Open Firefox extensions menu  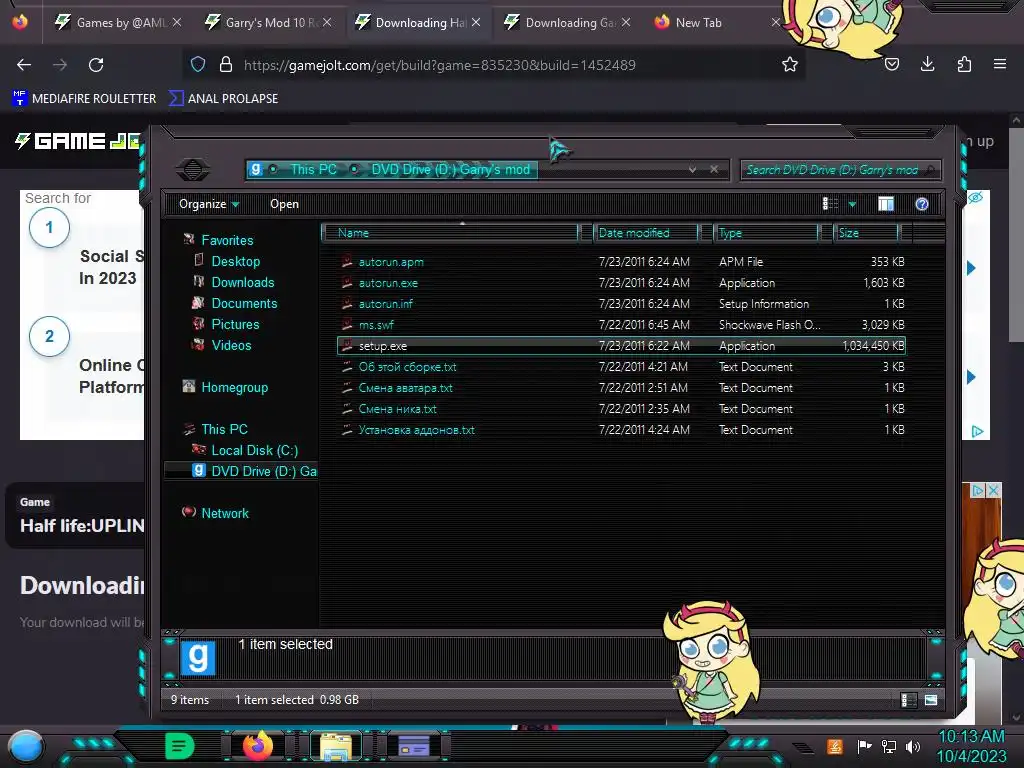pyautogui.click(x=964, y=64)
